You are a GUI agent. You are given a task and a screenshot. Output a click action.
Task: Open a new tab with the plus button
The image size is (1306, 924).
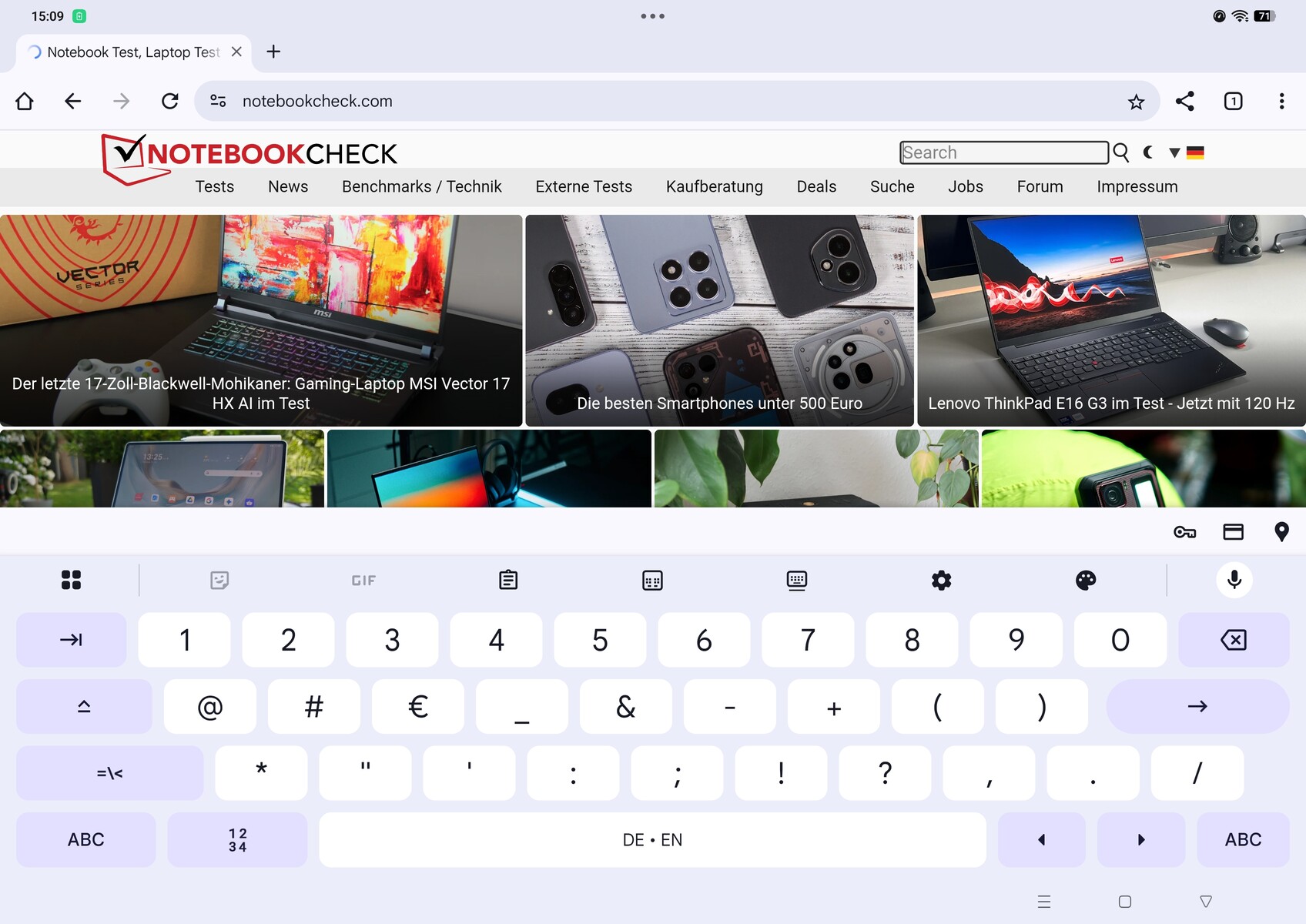pos(273,52)
